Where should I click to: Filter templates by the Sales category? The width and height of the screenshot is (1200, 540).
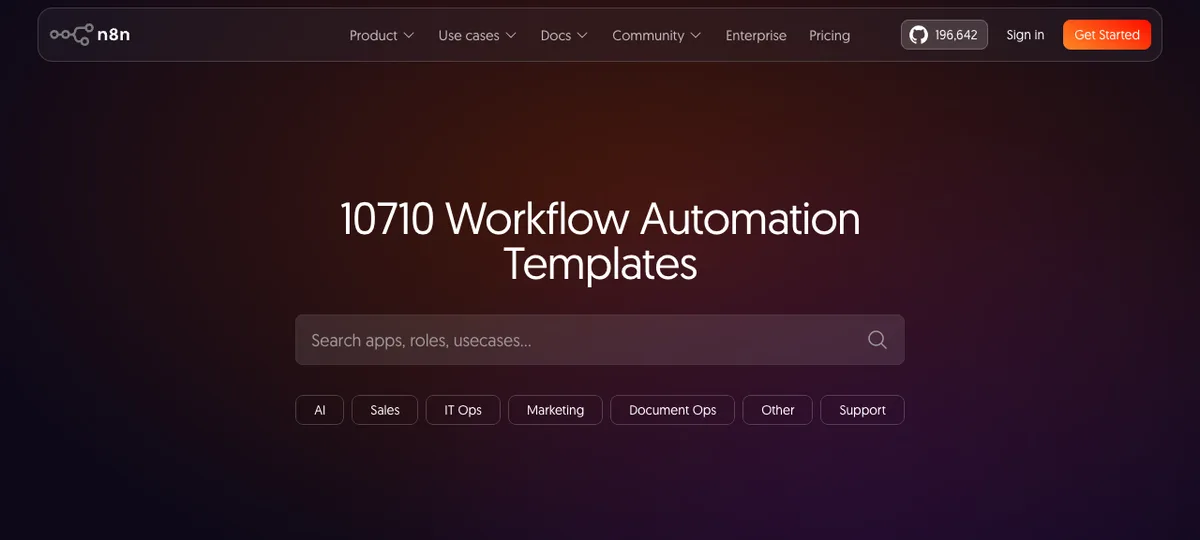pos(385,410)
